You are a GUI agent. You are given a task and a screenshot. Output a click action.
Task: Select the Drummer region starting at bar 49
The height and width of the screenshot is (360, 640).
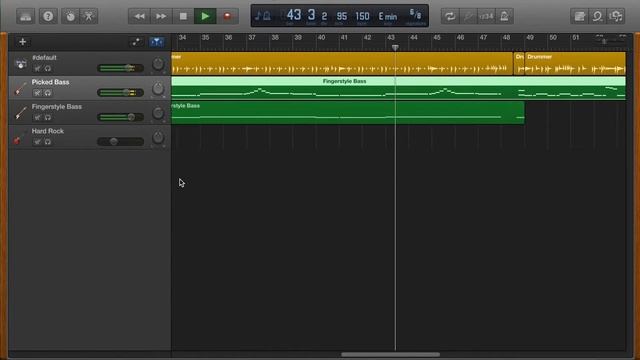[575, 63]
